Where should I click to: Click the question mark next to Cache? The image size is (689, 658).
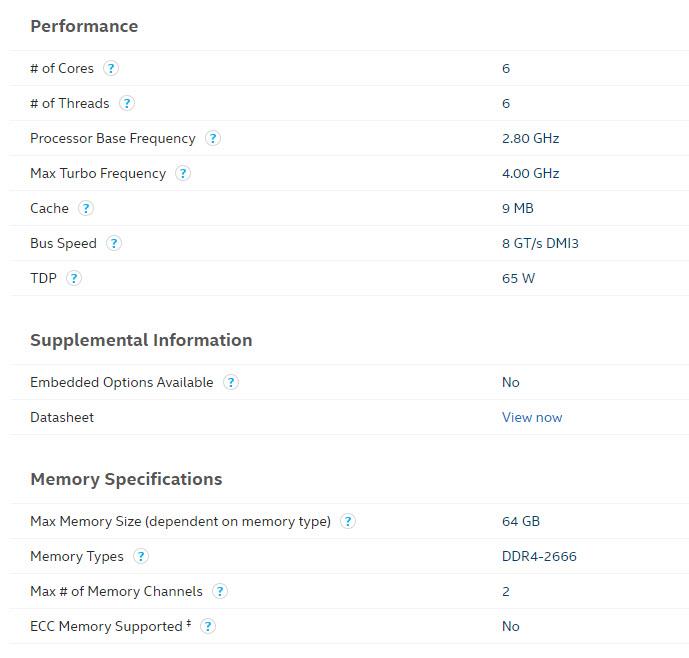point(86,208)
